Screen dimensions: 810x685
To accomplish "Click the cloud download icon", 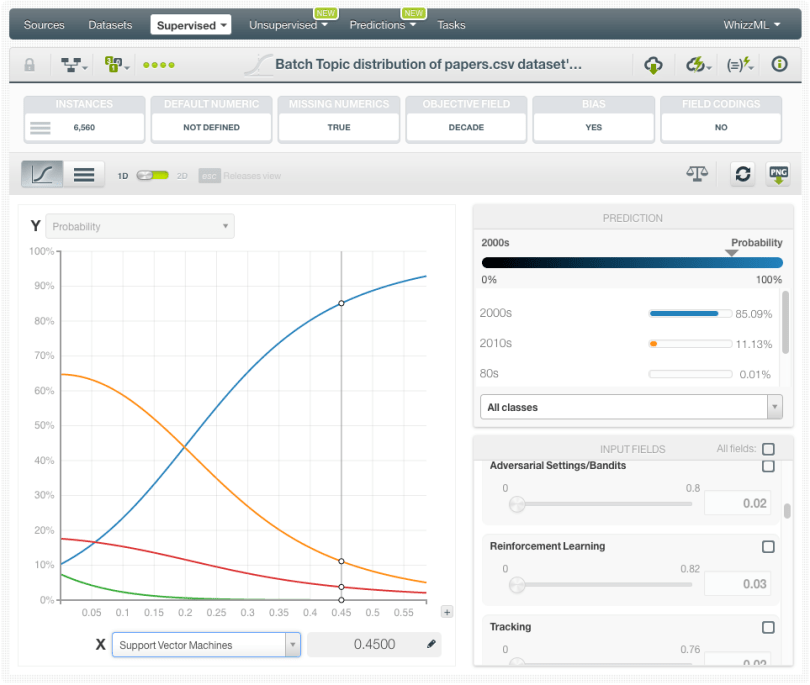I will [x=653, y=65].
